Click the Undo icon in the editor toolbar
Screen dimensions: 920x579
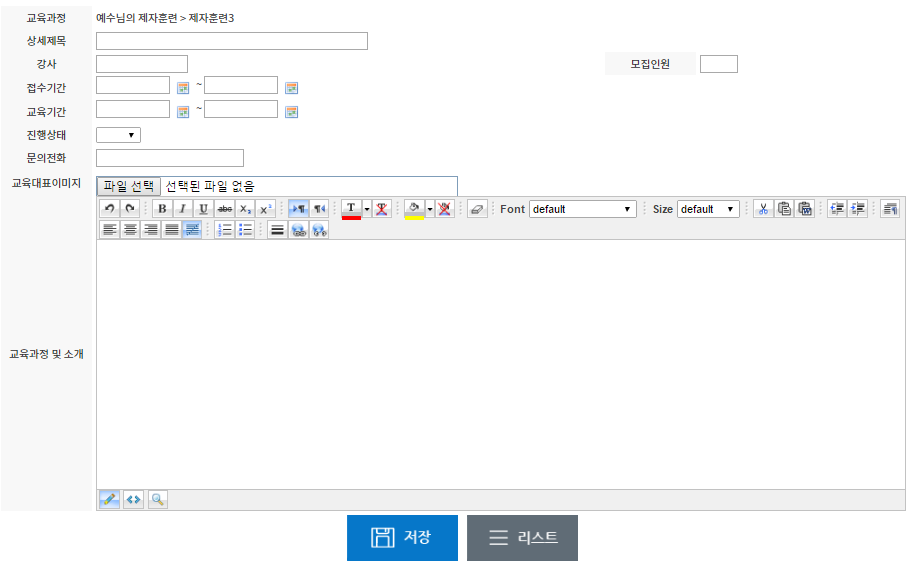[x=109, y=209]
